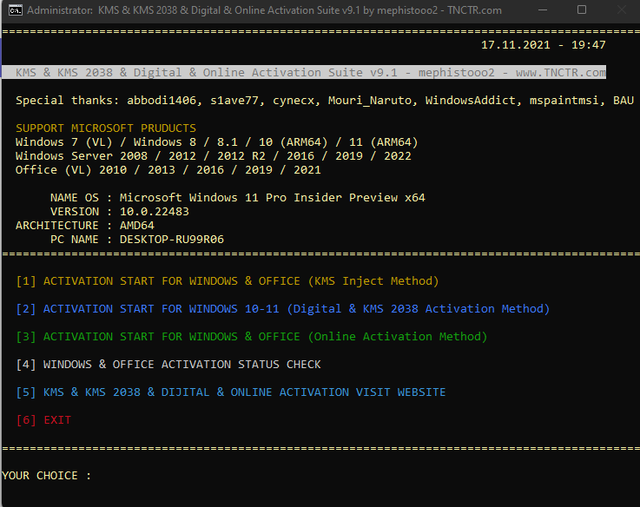Click the window title text 'Administrator: KMS & KMS 2038'
The image size is (640, 507).
(x=264, y=10)
